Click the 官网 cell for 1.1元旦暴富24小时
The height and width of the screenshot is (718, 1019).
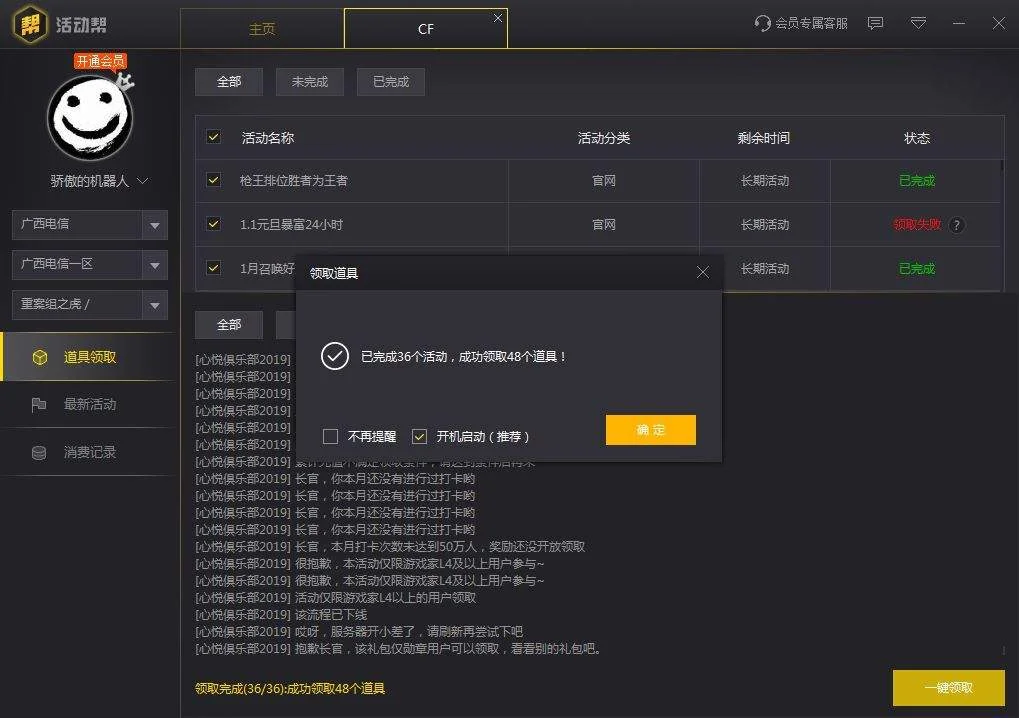604,224
